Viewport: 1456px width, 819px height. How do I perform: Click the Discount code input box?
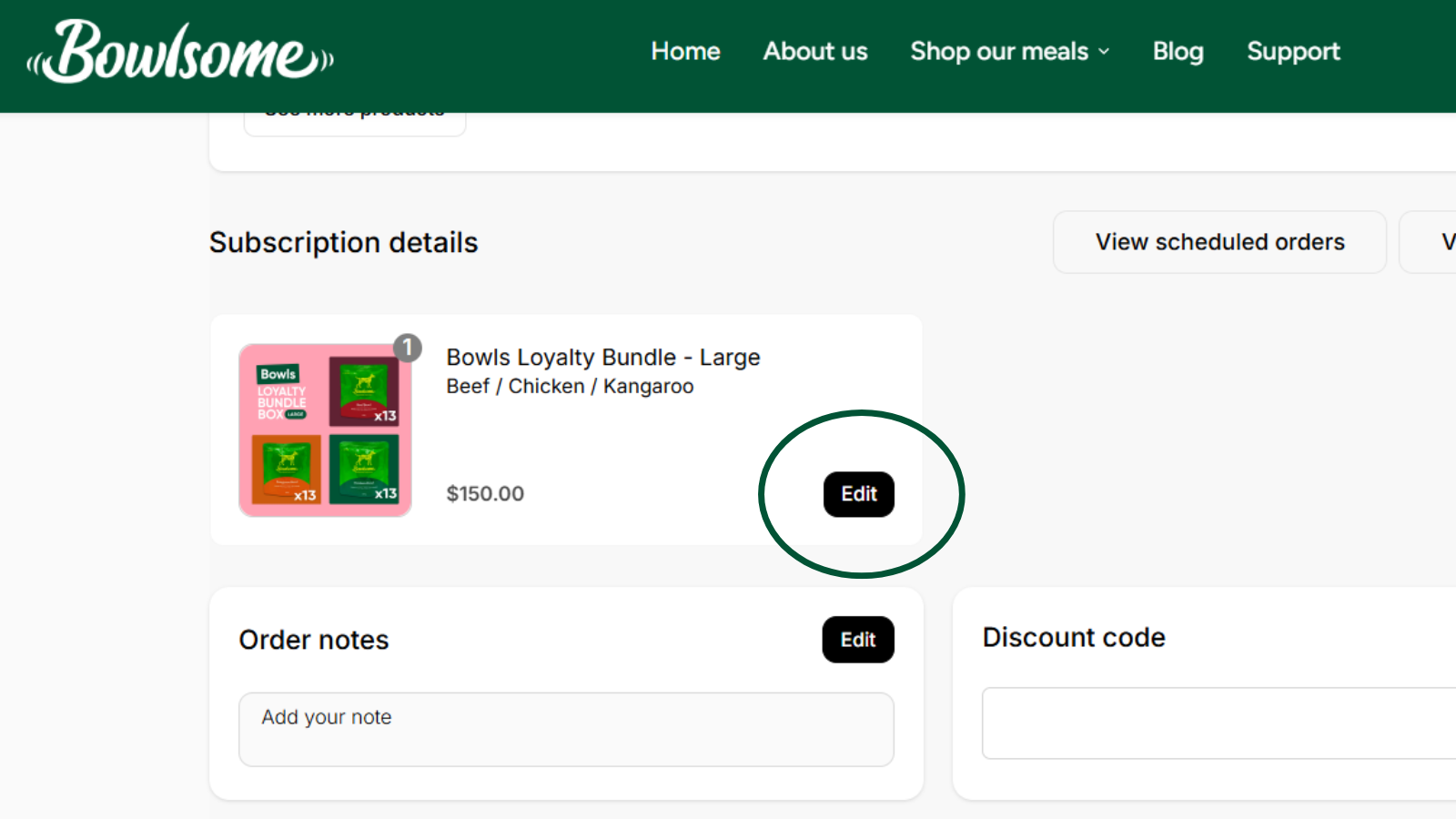point(1219,723)
